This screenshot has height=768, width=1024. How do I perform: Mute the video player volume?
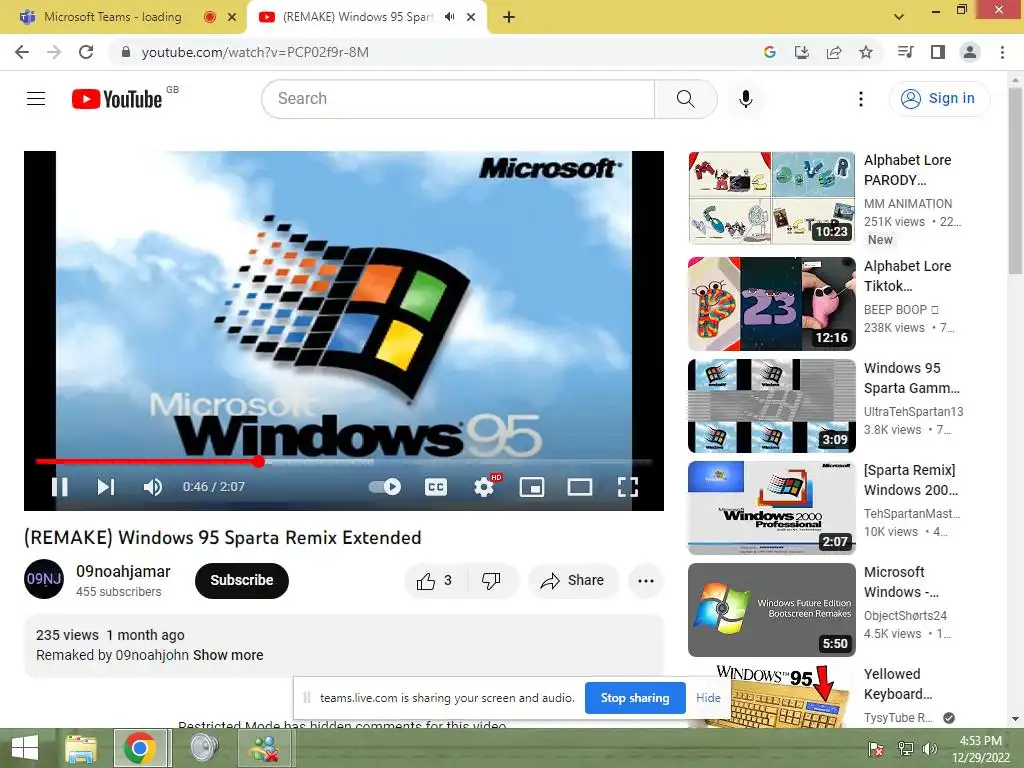153,487
